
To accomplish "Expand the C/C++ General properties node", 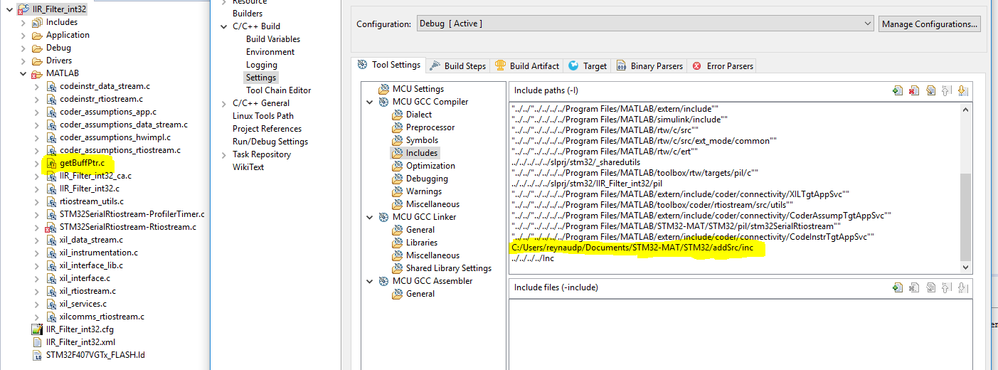I will (x=223, y=103).
